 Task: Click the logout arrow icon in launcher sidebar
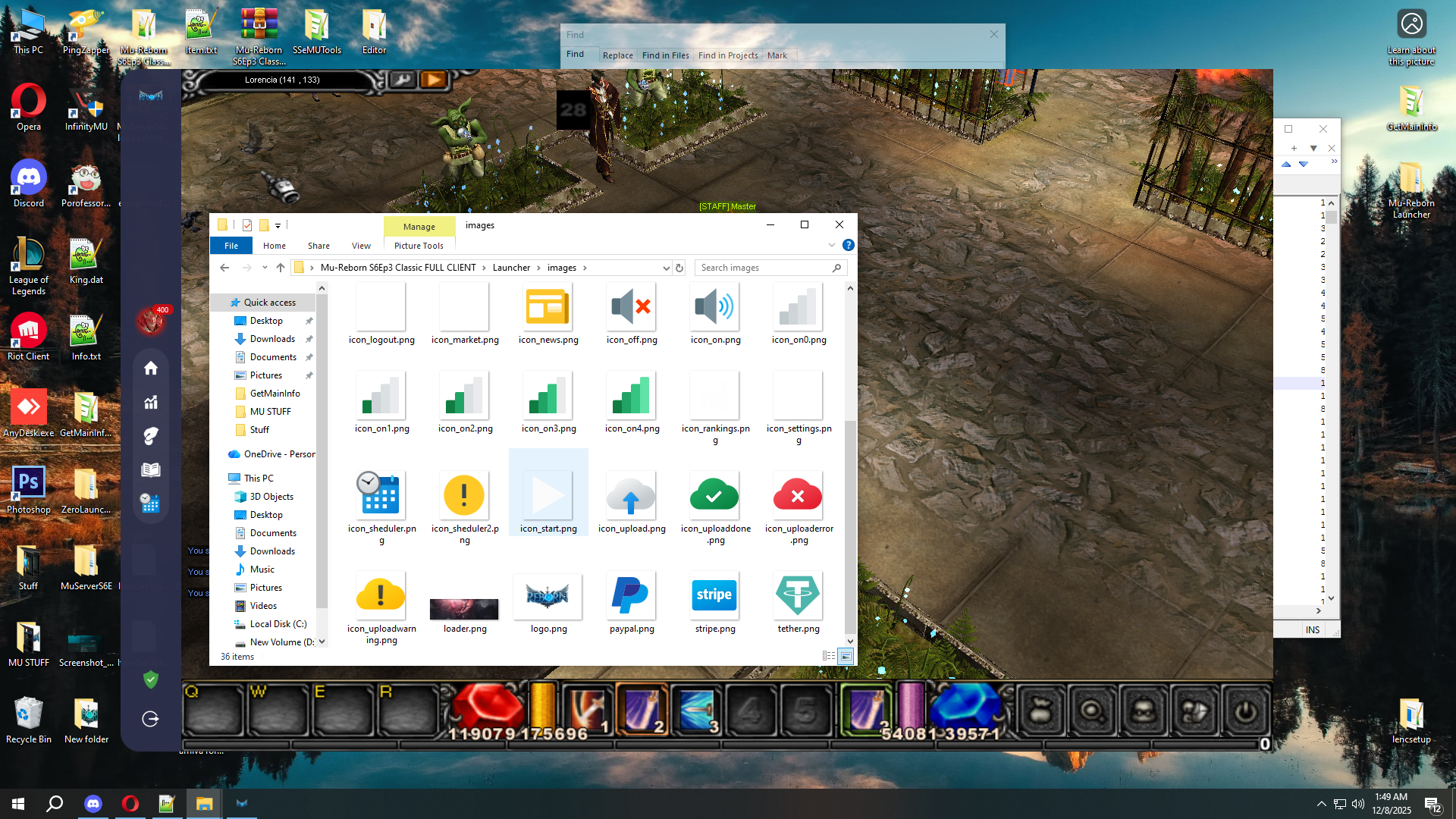tap(151, 719)
